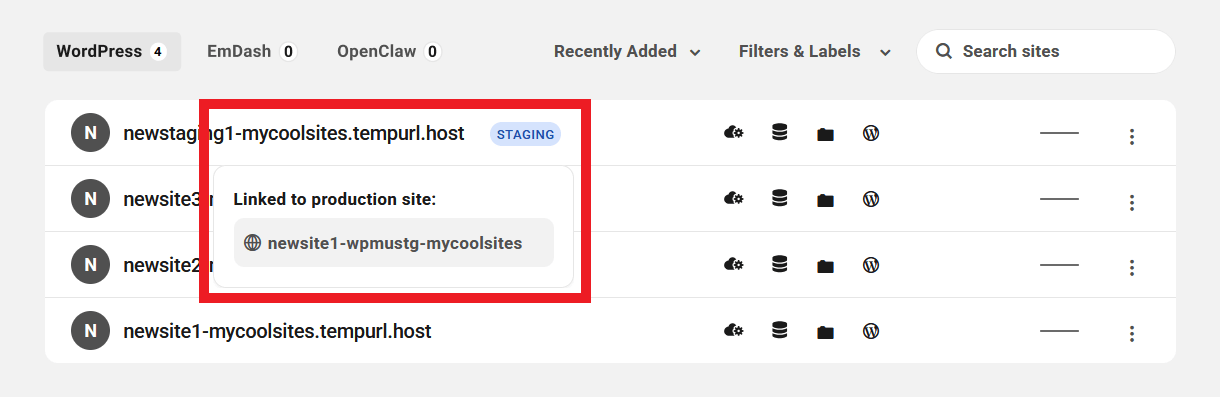Switch to the EmDash tab

[252, 51]
